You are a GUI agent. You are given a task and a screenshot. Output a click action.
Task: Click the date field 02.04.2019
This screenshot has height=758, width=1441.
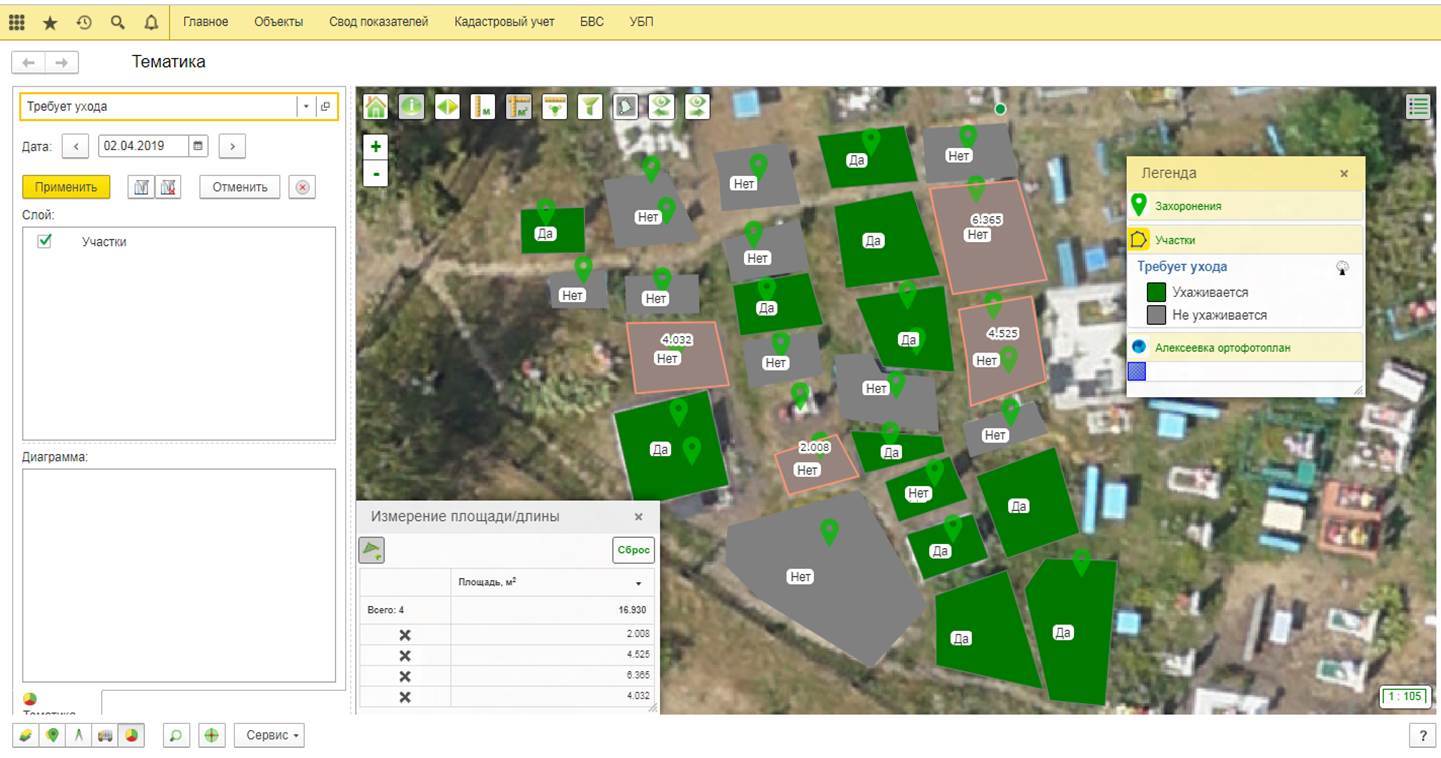coord(144,146)
